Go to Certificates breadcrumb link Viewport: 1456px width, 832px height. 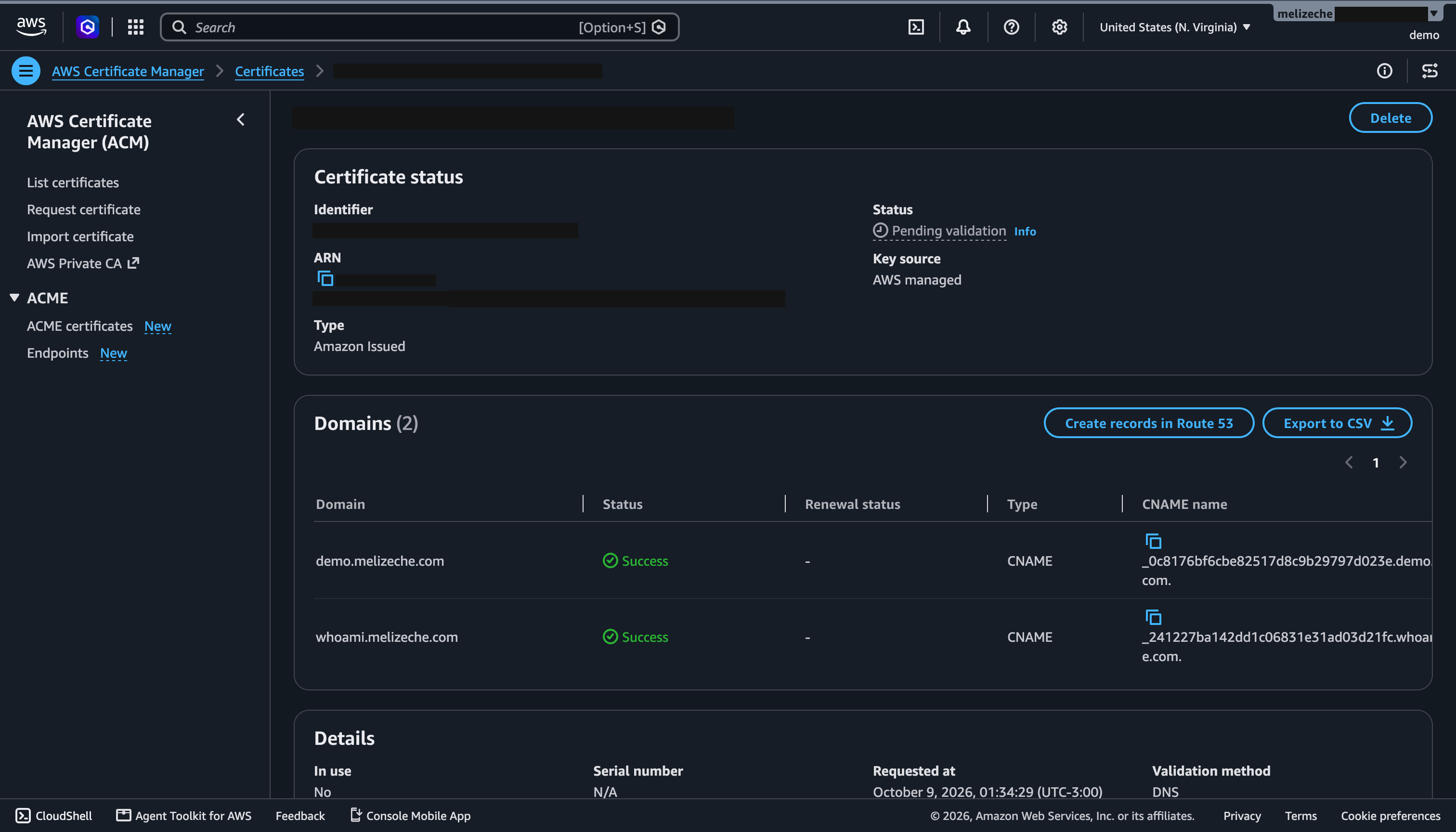coord(269,71)
